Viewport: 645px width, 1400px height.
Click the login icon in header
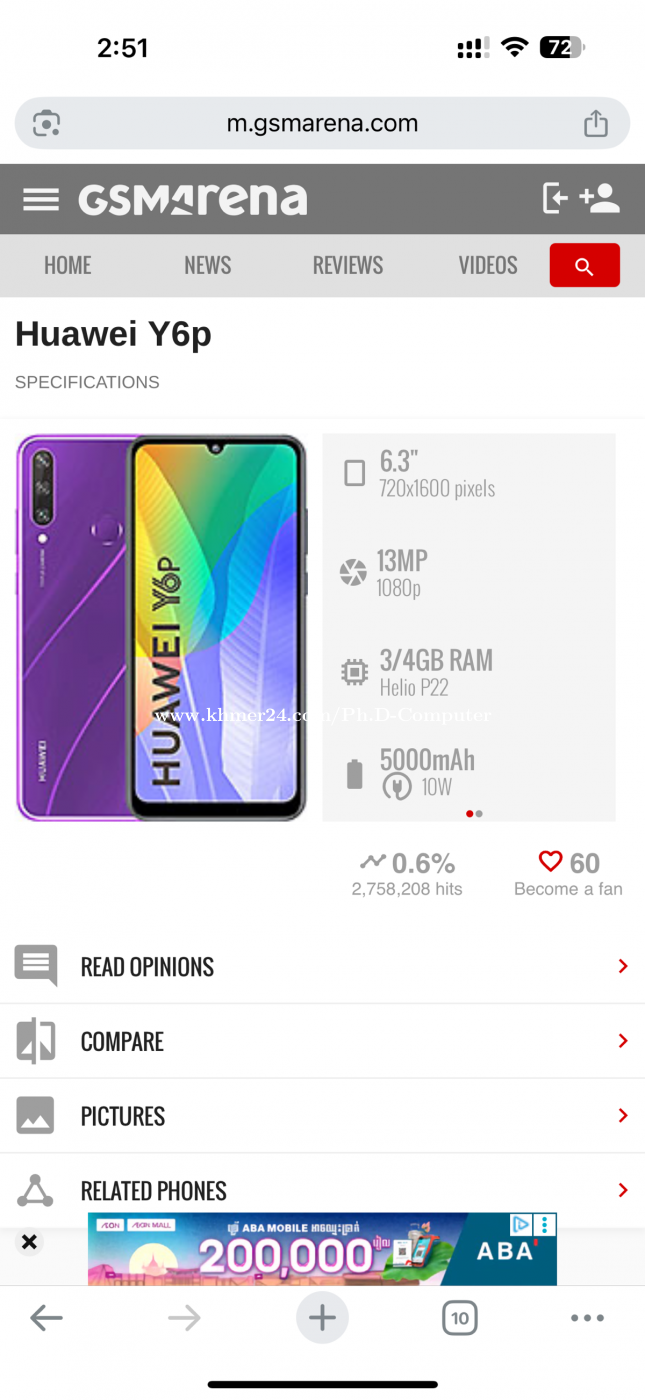(x=555, y=198)
